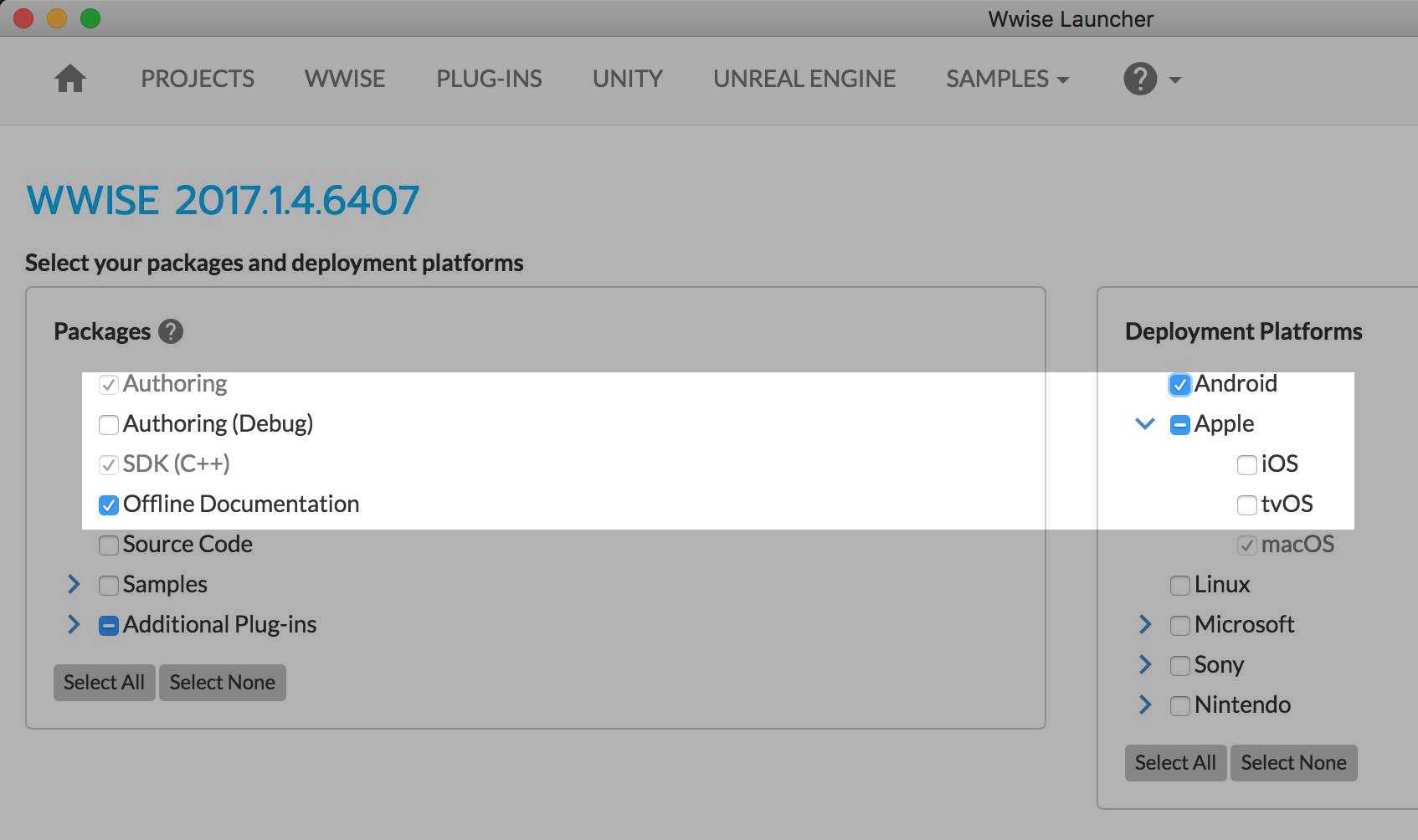
Task: Go to the Home icon
Action: 70,79
